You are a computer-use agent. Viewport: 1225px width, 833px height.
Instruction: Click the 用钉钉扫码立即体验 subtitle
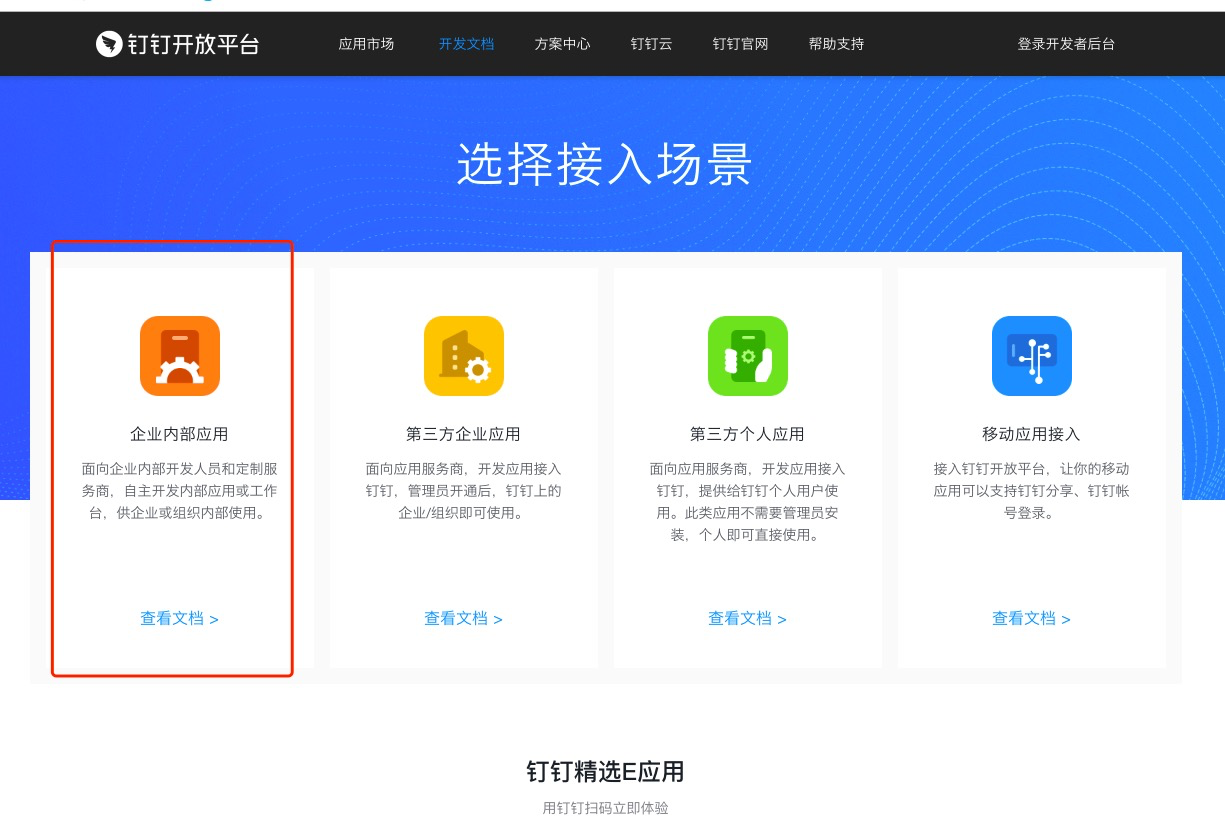click(x=606, y=808)
